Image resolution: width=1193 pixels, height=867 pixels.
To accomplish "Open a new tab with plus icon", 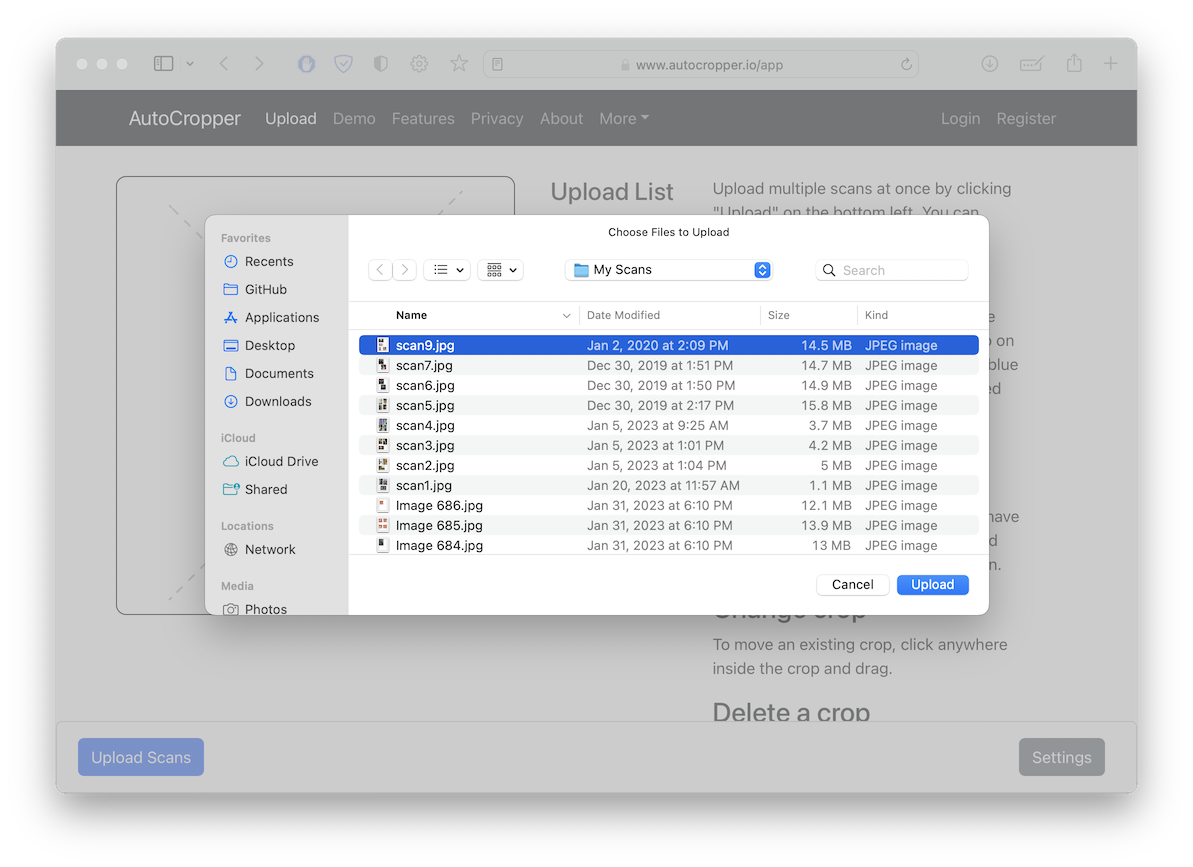I will pyautogui.click(x=1111, y=64).
